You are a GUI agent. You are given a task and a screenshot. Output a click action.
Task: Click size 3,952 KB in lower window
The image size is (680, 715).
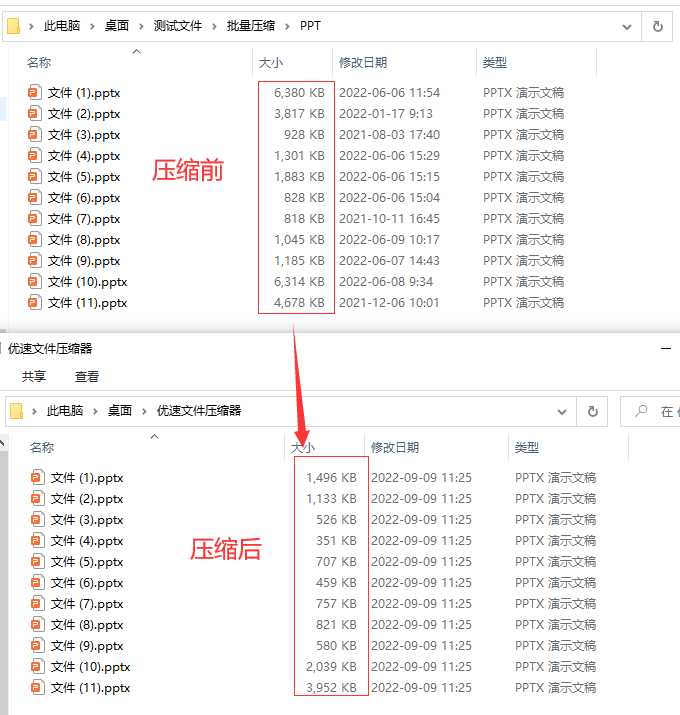click(332, 687)
